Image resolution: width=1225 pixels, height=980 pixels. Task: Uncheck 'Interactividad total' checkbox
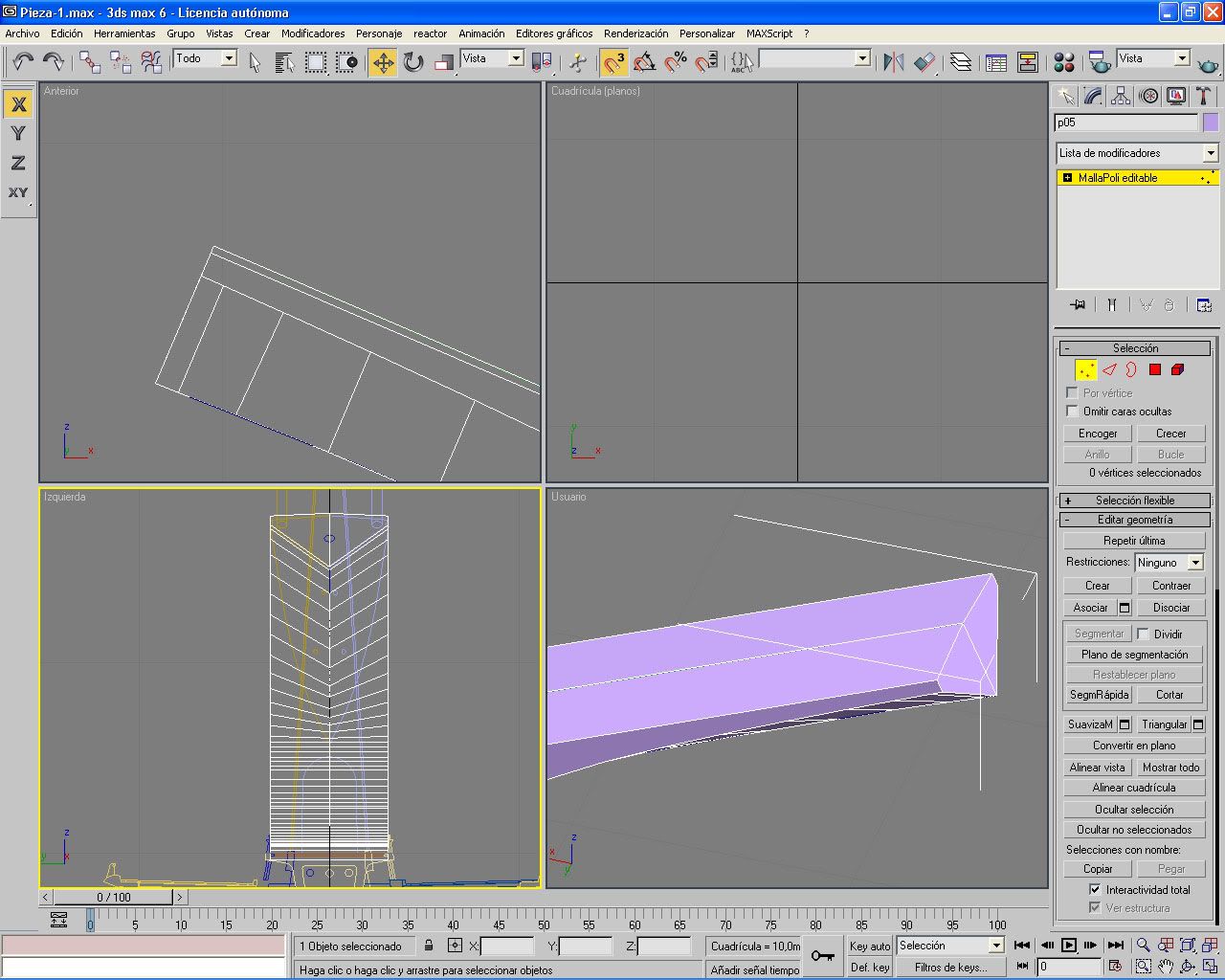pos(1095,889)
